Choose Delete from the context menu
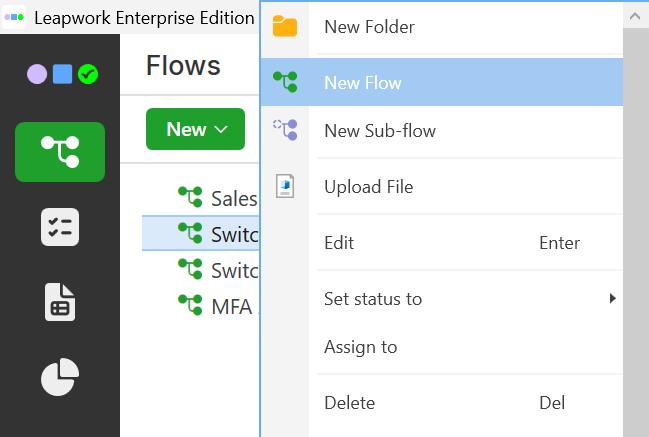 [x=349, y=403]
